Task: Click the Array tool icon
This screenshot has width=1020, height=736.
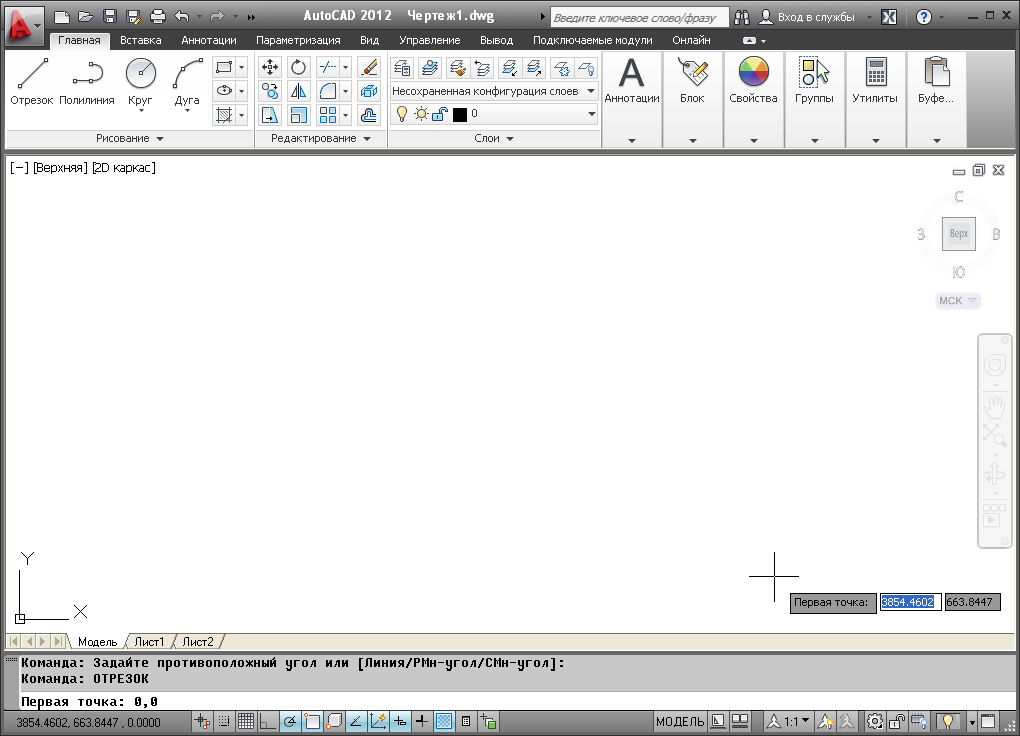Action: click(x=328, y=115)
